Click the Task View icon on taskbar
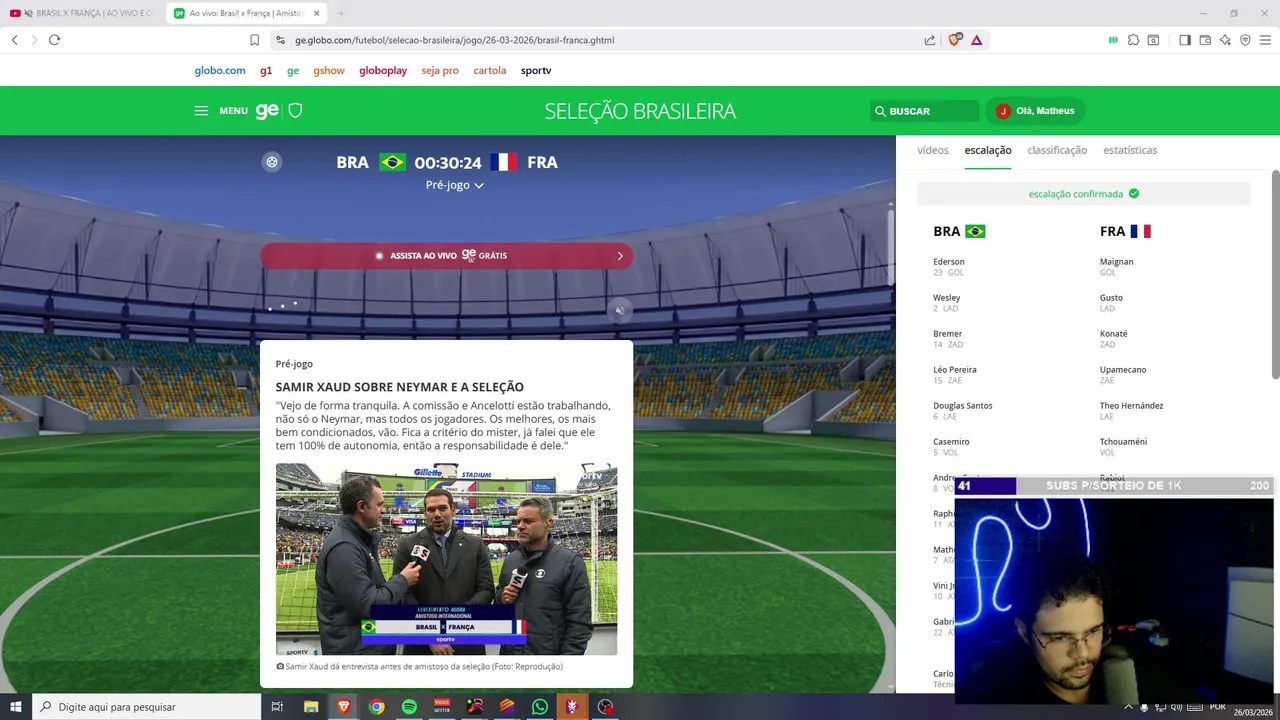This screenshot has height=720, width=1280. pos(277,707)
